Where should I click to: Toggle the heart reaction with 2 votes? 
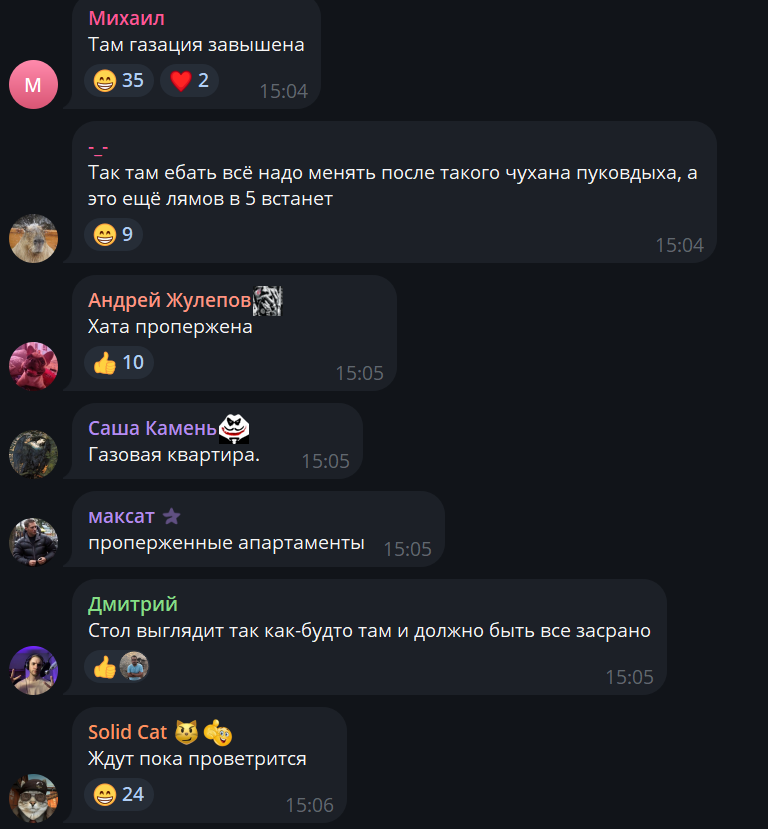(189, 81)
